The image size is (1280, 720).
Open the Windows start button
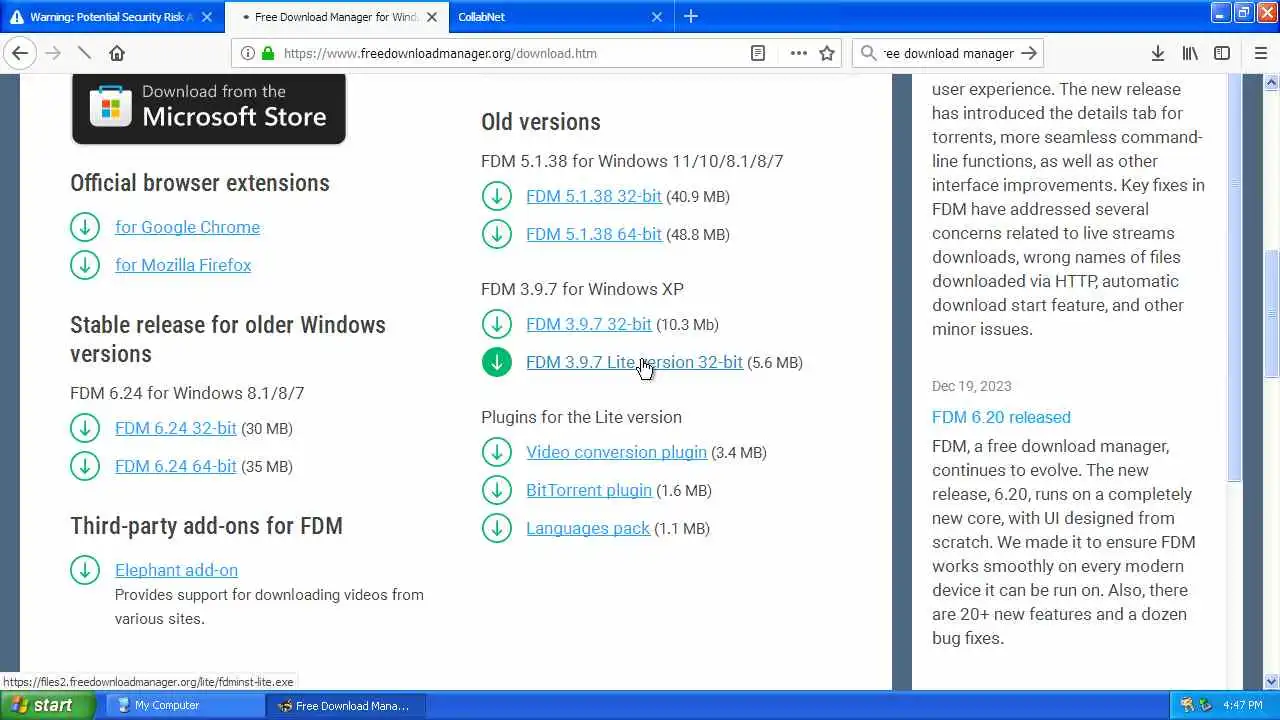click(47, 705)
